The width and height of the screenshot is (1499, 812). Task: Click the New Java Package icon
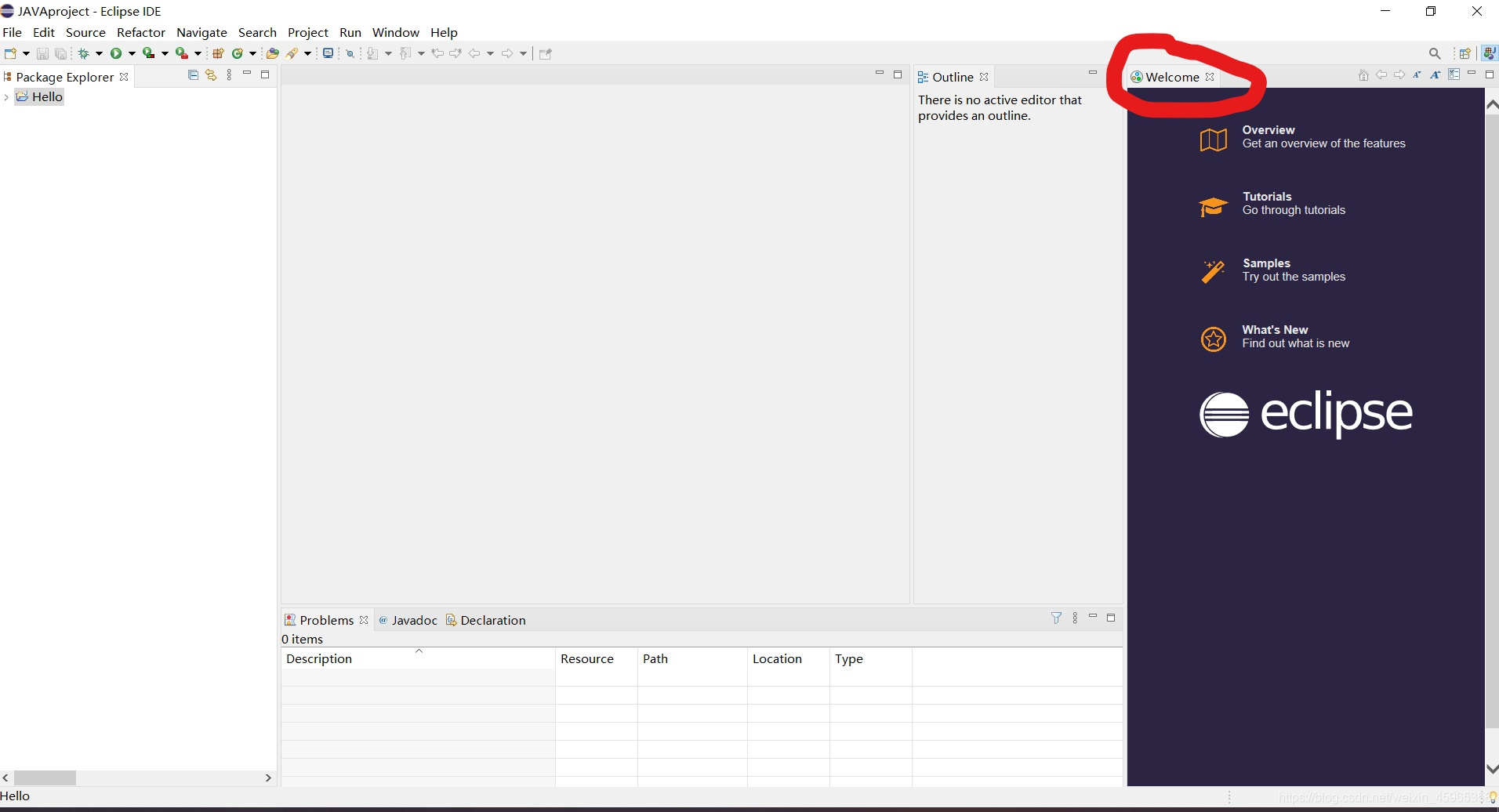(x=218, y=53)
